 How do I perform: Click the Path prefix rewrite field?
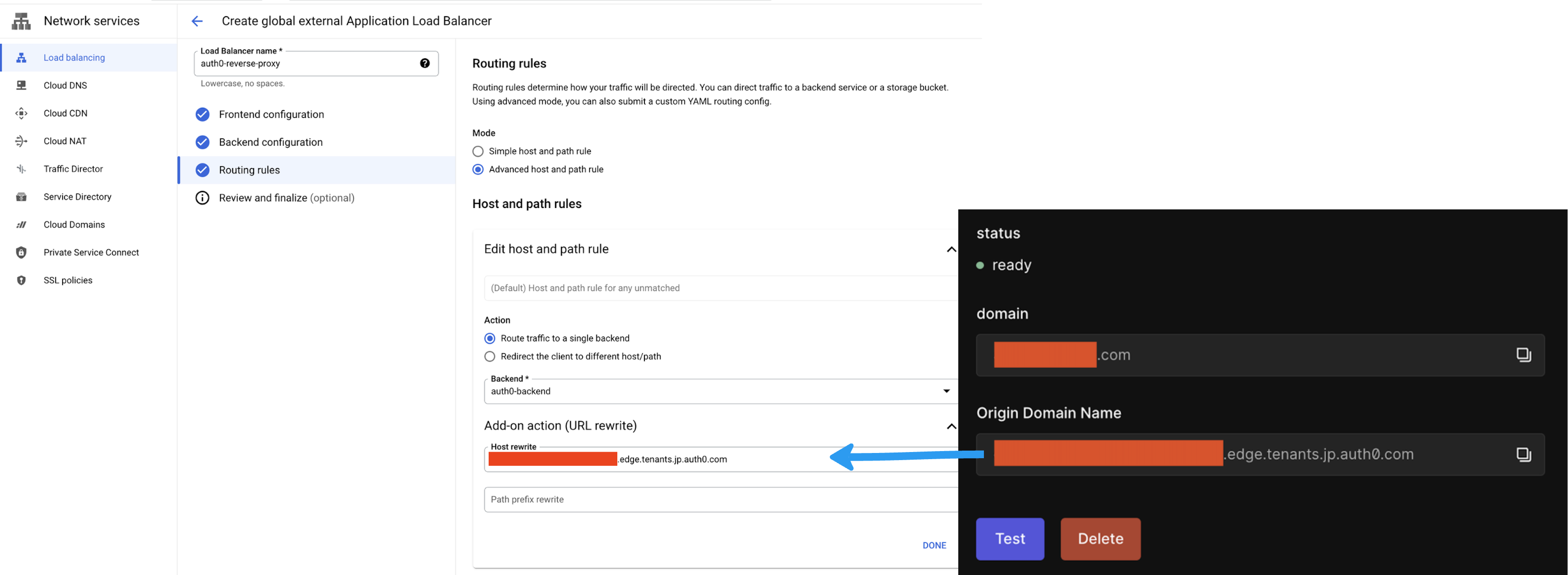coord(718,500)
